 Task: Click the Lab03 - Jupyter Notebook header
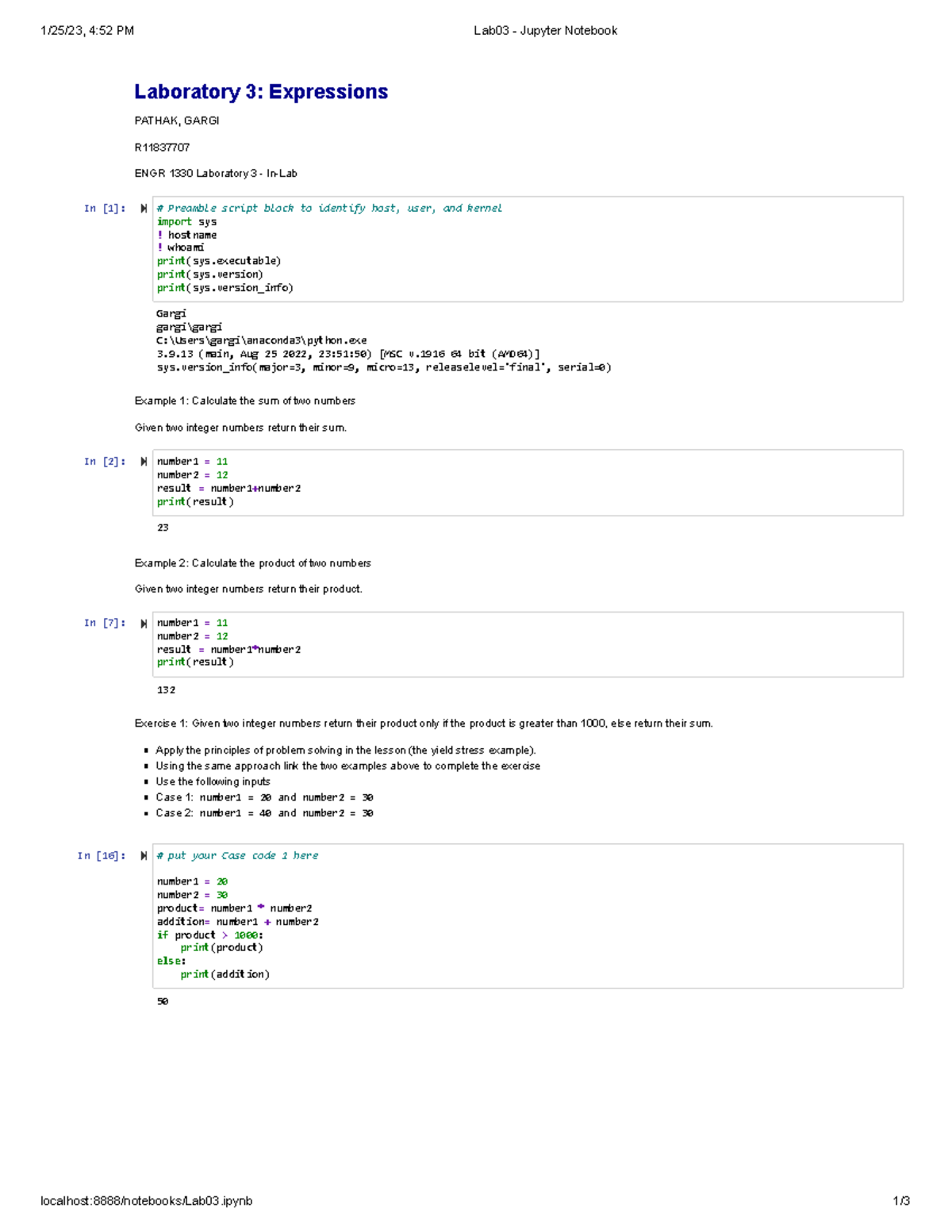click(x=545, y=31)
